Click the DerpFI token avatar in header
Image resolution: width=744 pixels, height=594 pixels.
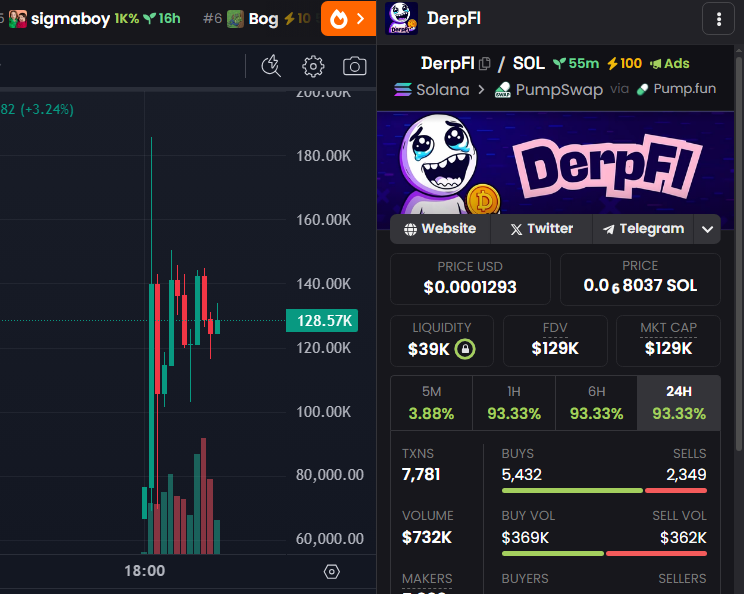[x=401, y=19]
